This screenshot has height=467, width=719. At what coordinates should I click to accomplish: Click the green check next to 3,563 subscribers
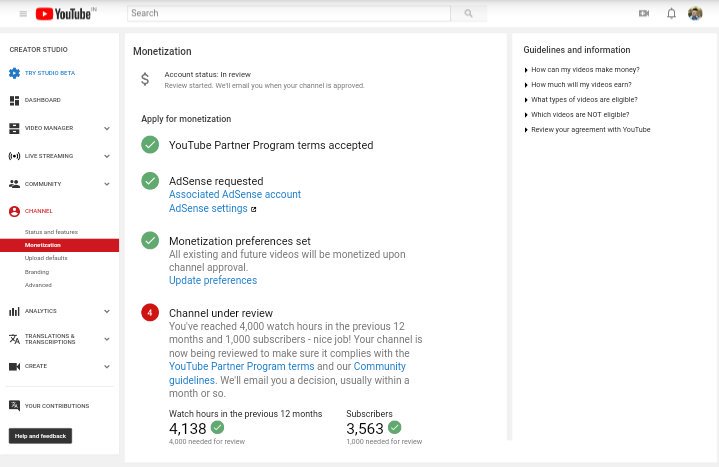coord(394,427)
